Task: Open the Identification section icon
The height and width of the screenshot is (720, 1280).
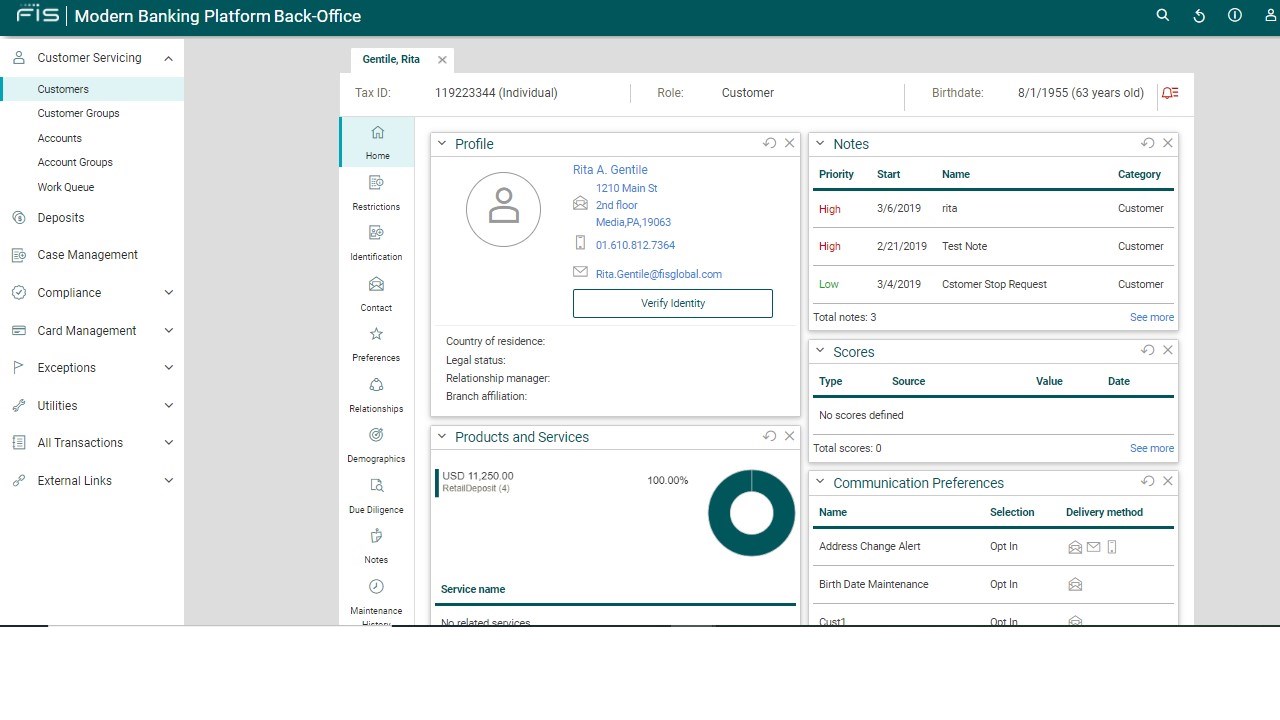Action: click(376, 233)
